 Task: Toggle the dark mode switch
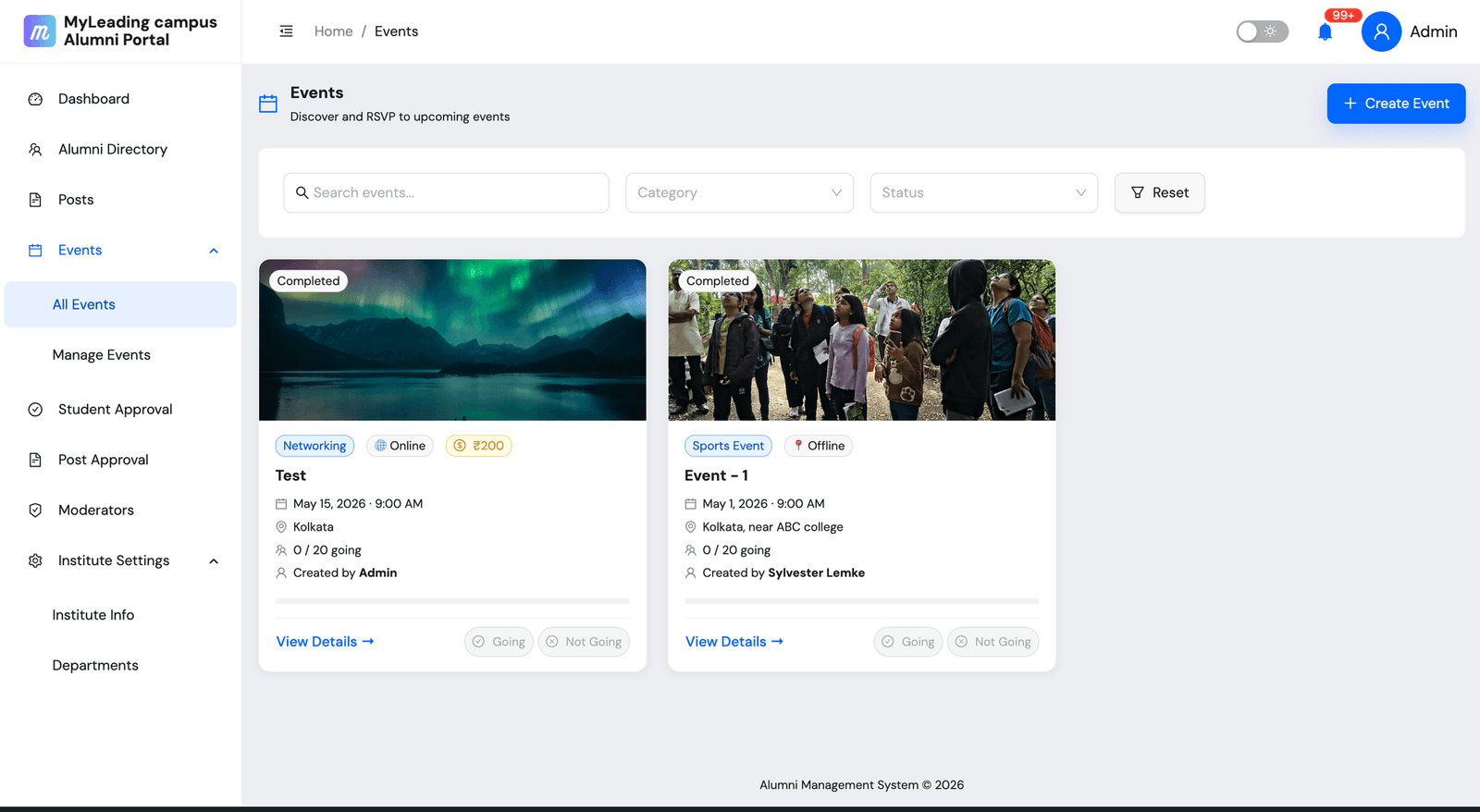[x=1263, y=31]
